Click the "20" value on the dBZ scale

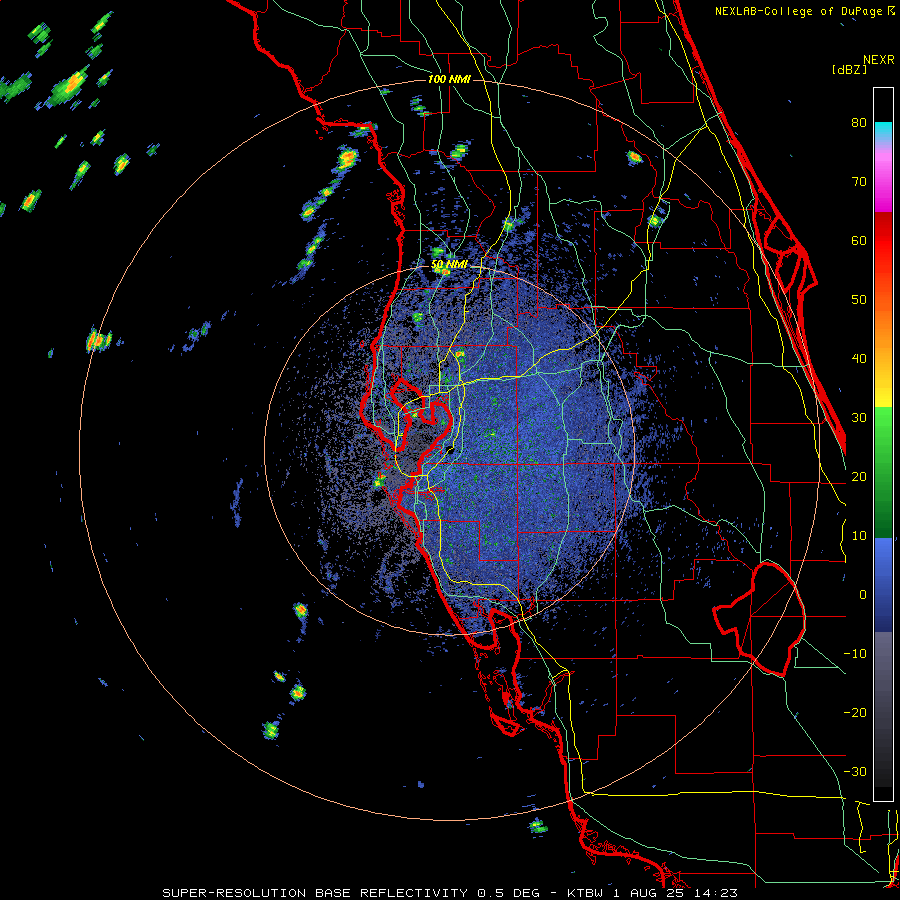click(859, 477)
